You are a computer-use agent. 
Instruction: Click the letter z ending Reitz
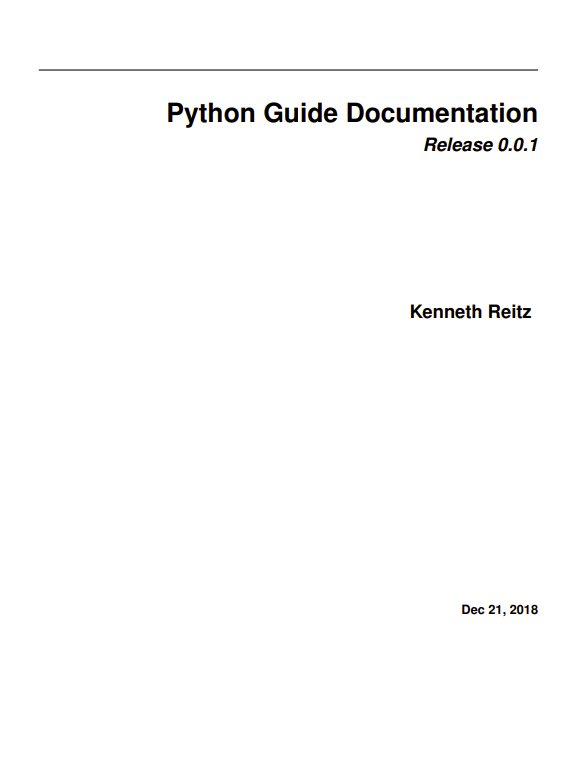(527, 314)
